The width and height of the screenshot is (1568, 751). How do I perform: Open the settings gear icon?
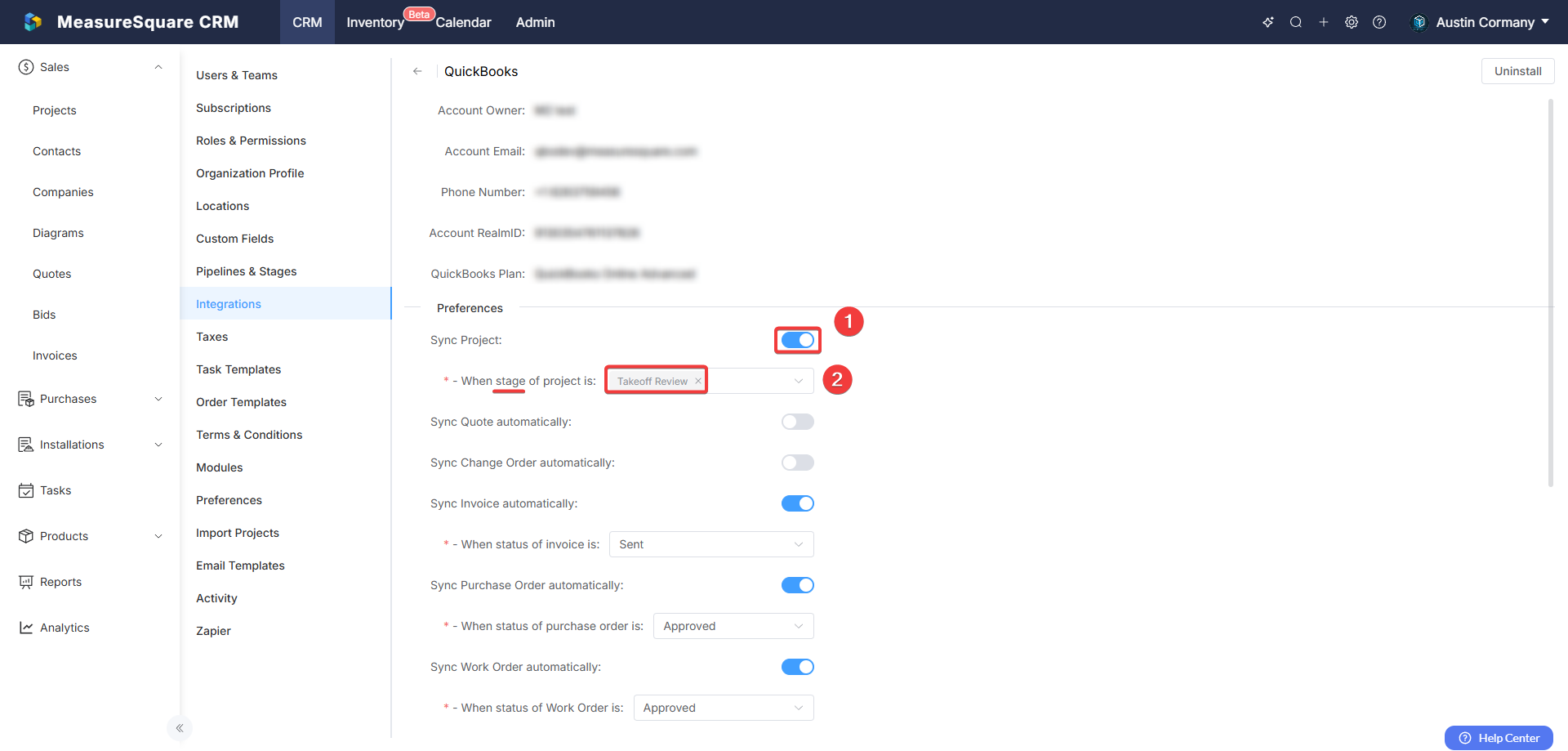(x=1352, y=22)
